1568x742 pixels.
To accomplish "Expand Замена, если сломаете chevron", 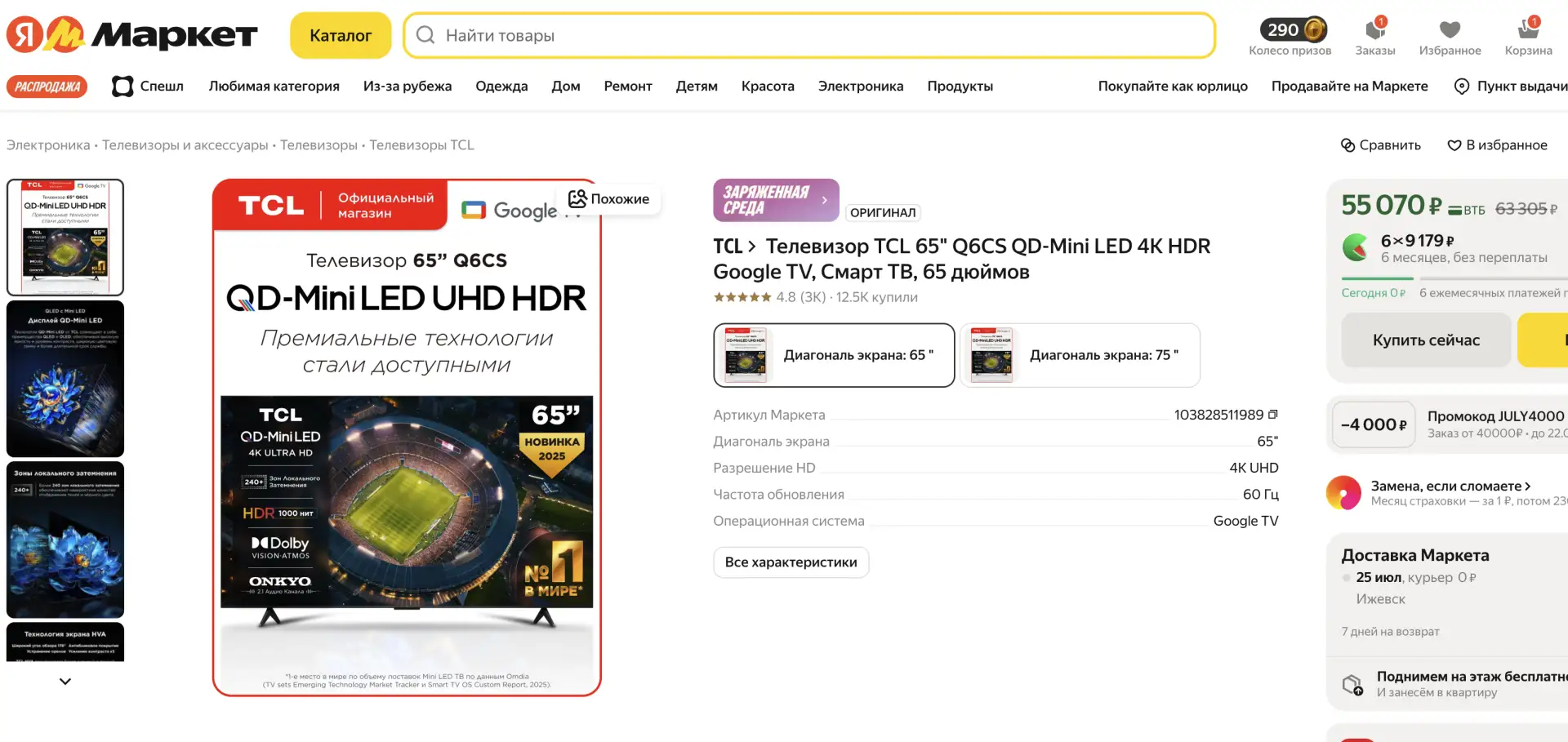I will (x=1528, y=486).
